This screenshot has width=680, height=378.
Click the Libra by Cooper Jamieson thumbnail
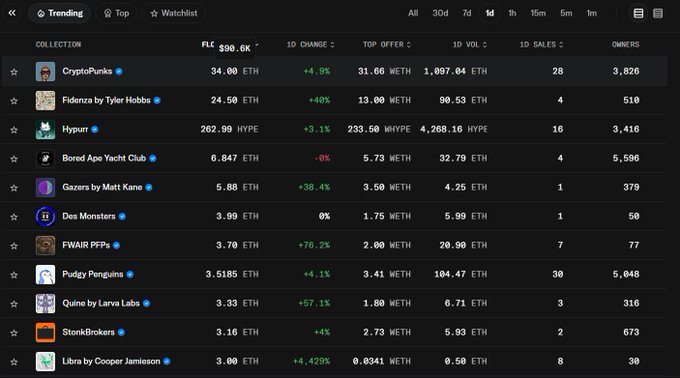coord(45,362)
